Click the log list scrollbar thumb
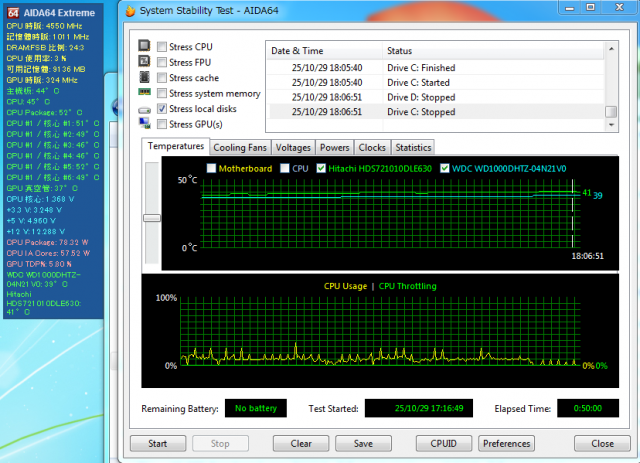The image size is (640, 463). pyautogui.click(x=611, y=111)
